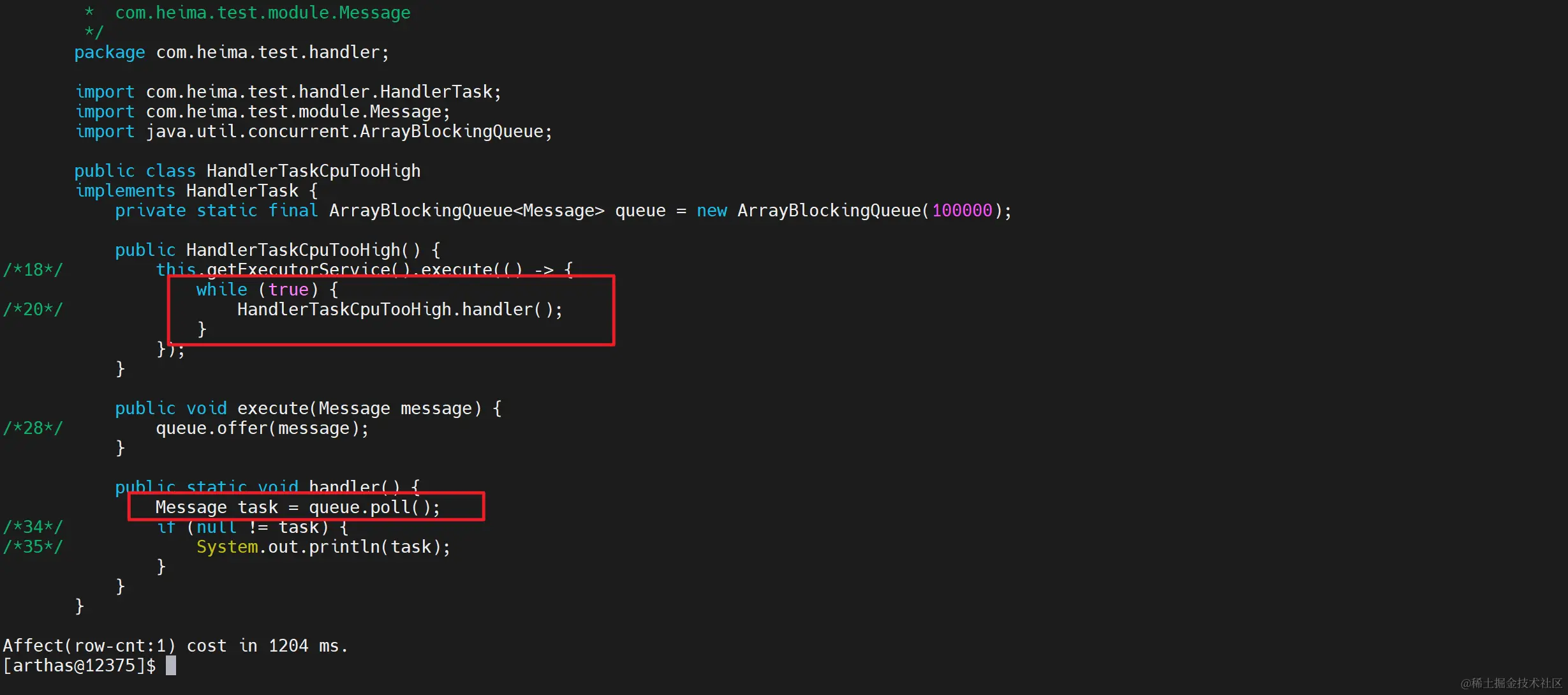Screen dimensions: 1568x695
Task: Click the arthas command prompt cursor
Action: [x=171, y=666]
